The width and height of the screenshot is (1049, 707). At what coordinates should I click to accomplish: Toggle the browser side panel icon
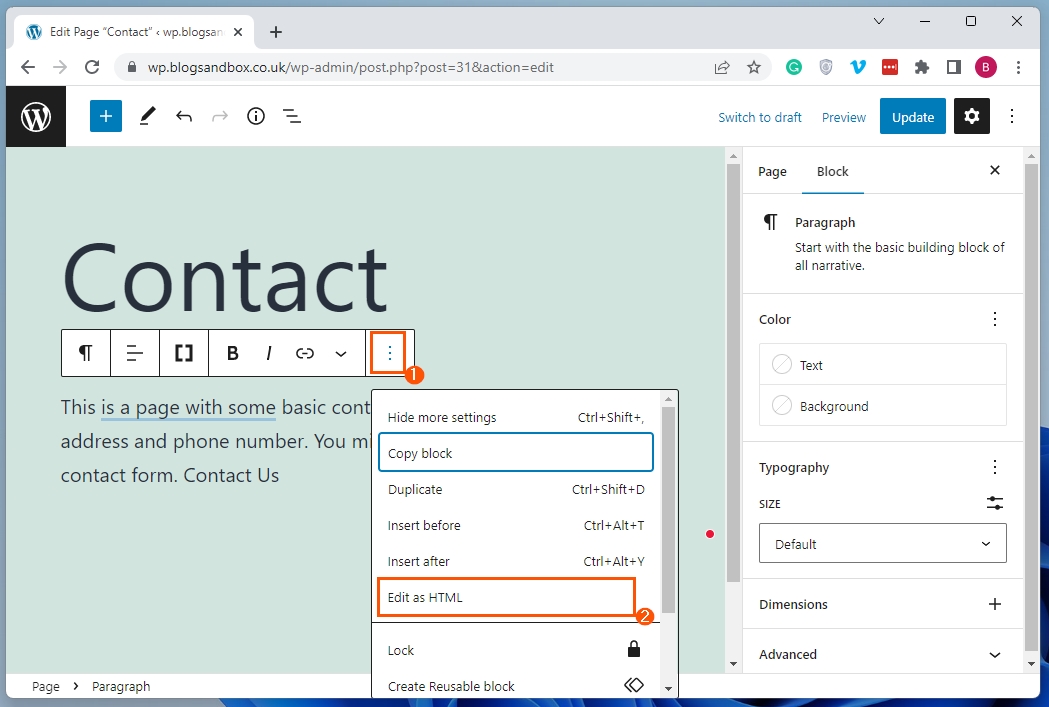coord(954,67)
